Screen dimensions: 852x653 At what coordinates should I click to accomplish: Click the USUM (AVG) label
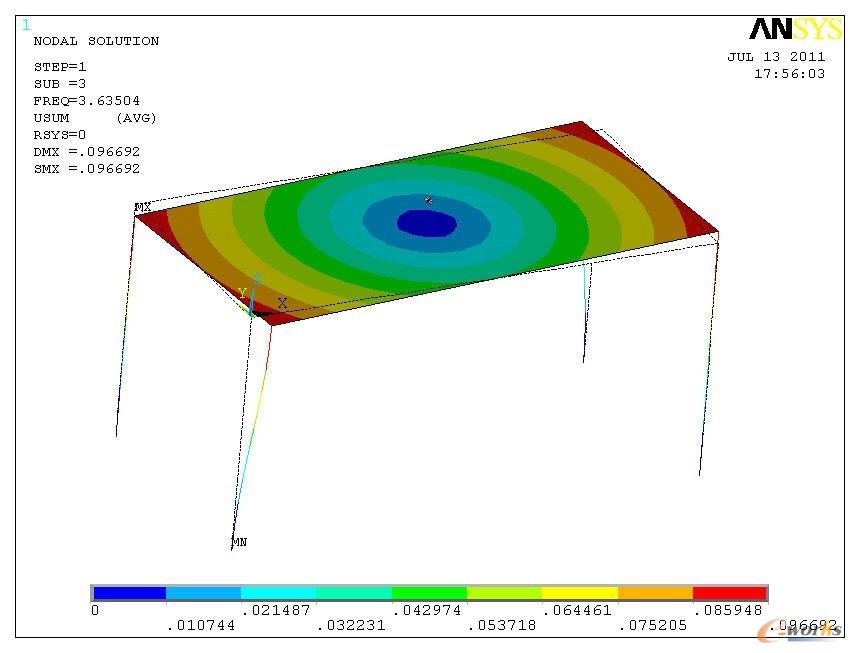tap(95, 118)
